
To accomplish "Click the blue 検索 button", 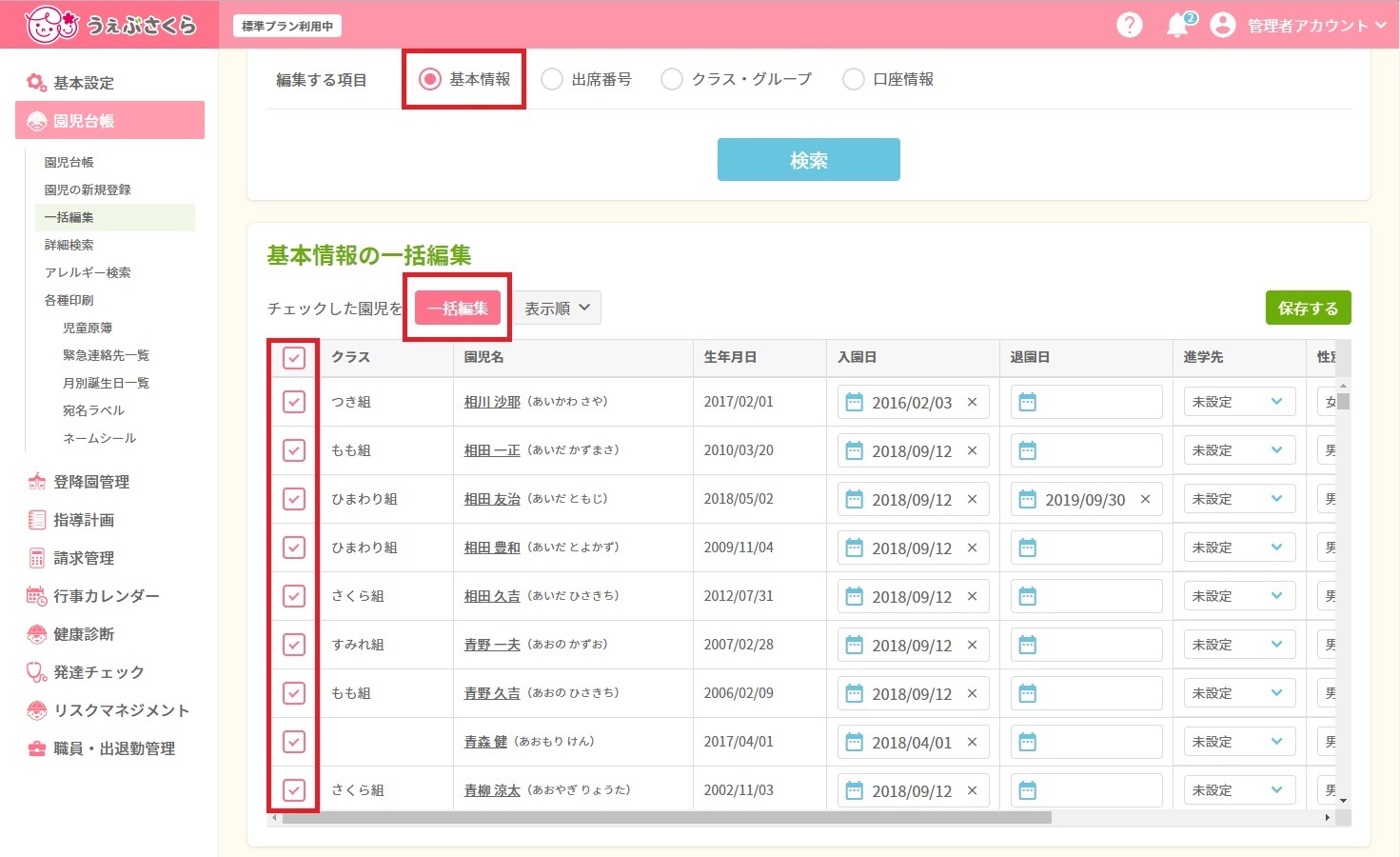I will tap(808, 160).
